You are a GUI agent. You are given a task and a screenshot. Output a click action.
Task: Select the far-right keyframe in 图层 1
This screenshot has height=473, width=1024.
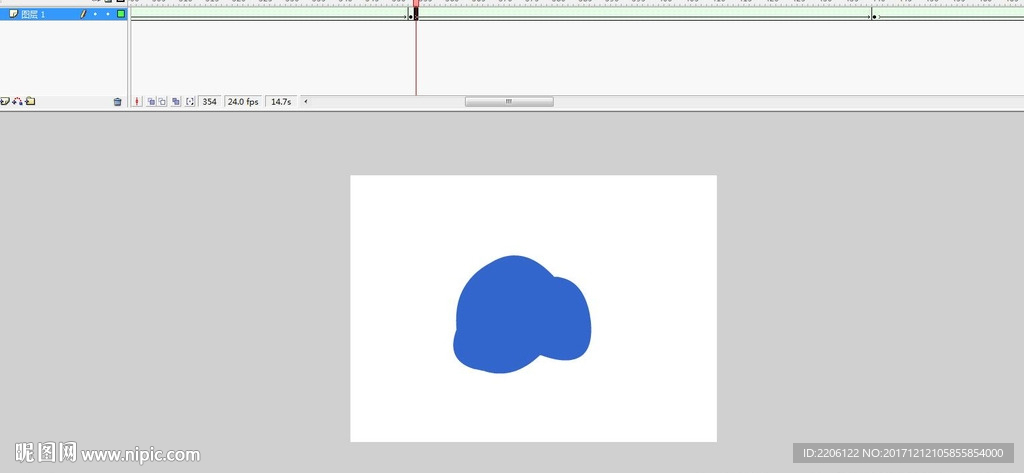[x=874, y=16]
